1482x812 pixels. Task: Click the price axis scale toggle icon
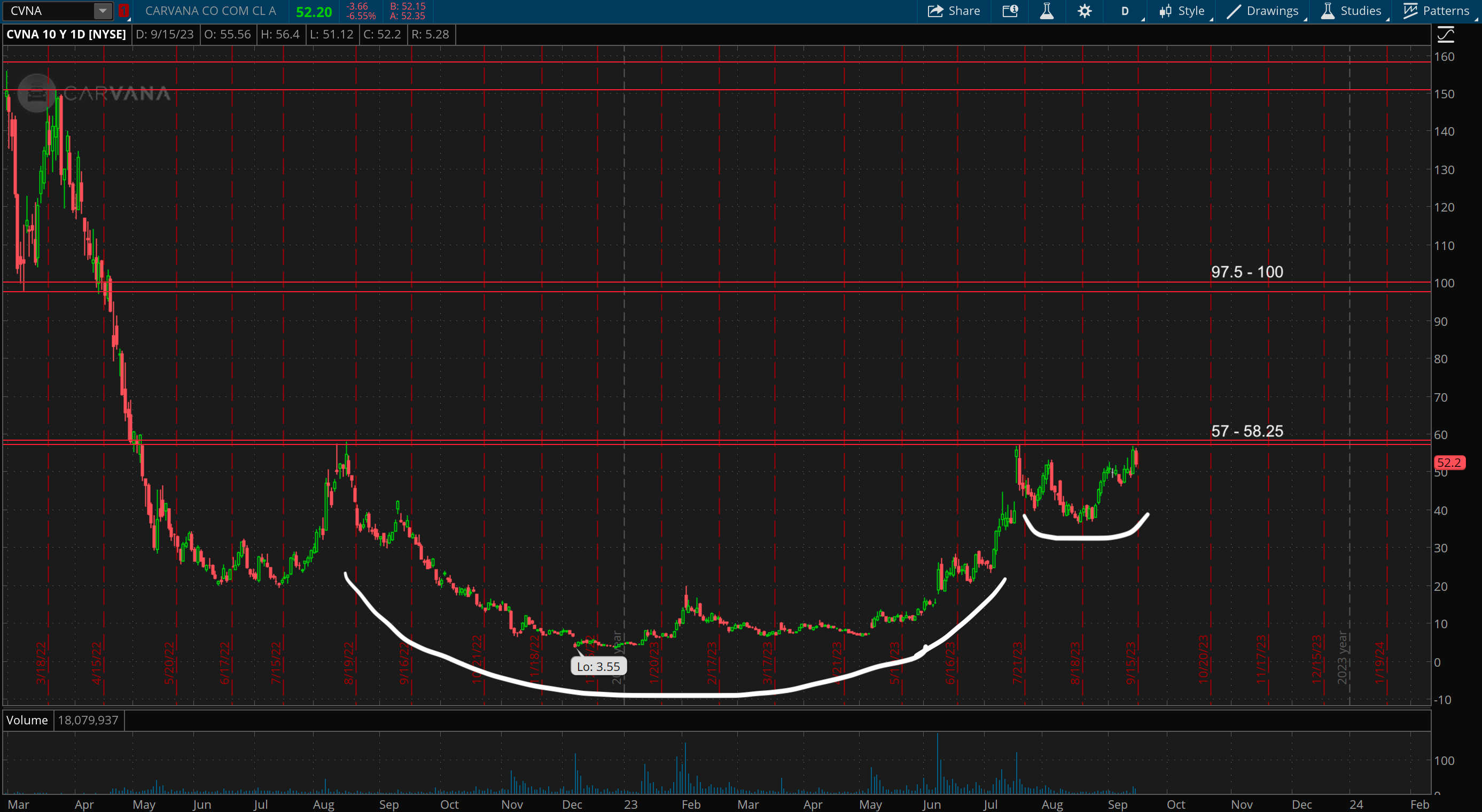1446,35
